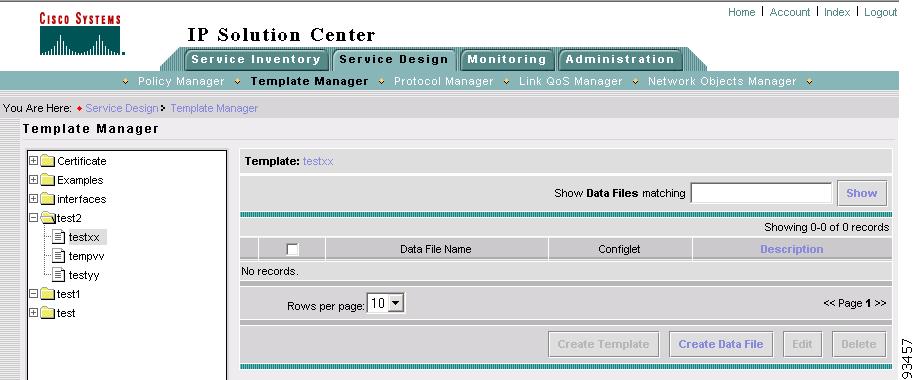Open the Administration tab
The height and width of the screenshot is (380, 915).
click(x=620, y=60)
